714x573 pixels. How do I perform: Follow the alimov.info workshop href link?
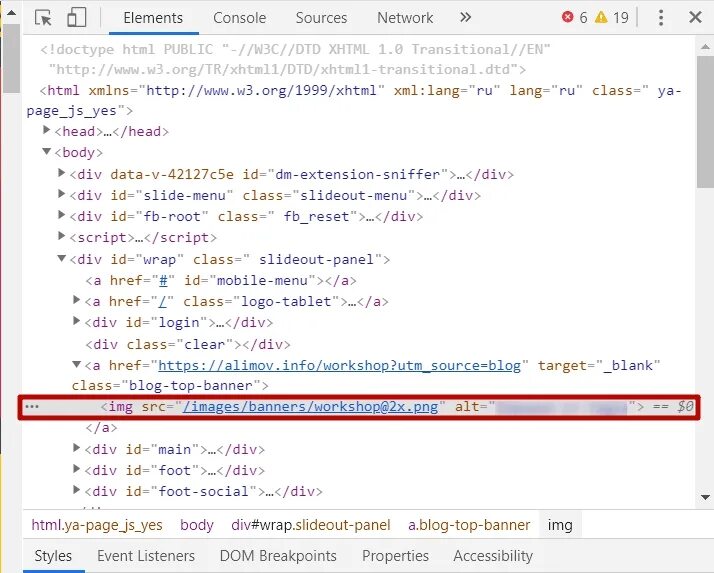pos(339,366)
